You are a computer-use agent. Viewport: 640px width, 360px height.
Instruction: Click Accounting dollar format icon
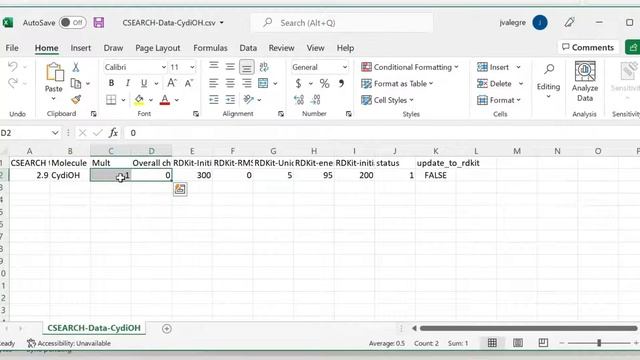coord(298,84)
